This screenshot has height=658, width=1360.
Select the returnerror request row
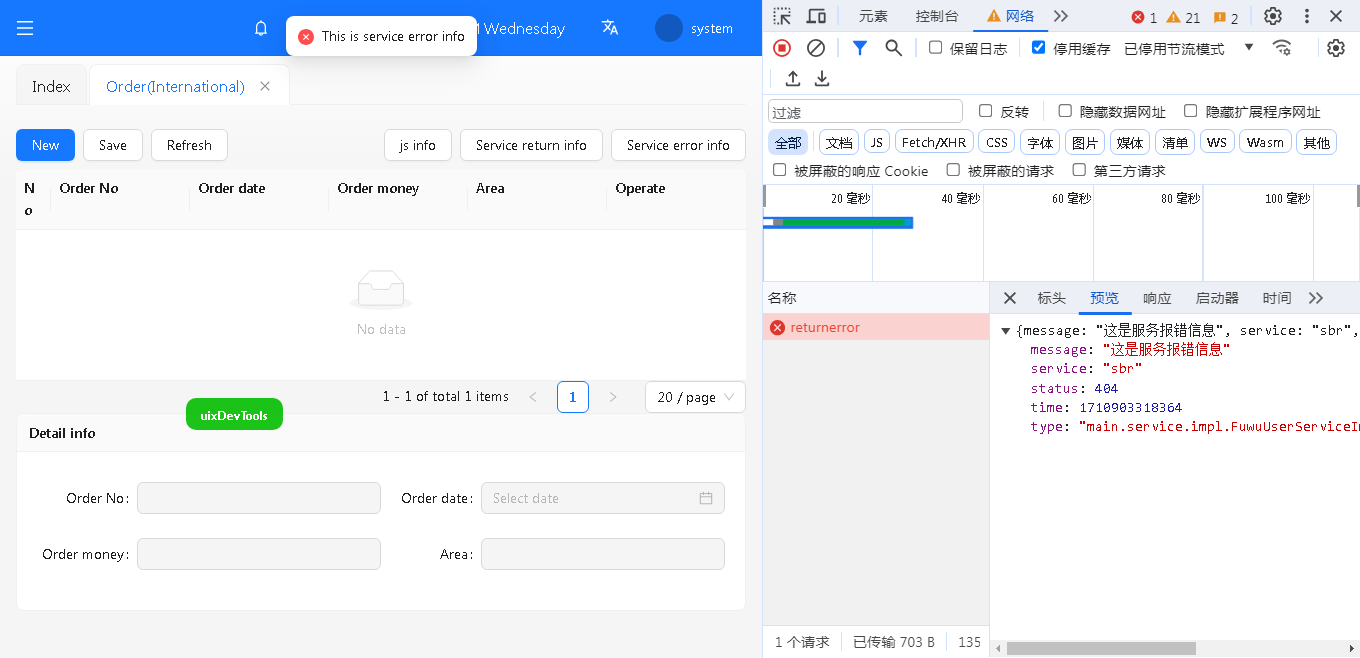point(876,327)
